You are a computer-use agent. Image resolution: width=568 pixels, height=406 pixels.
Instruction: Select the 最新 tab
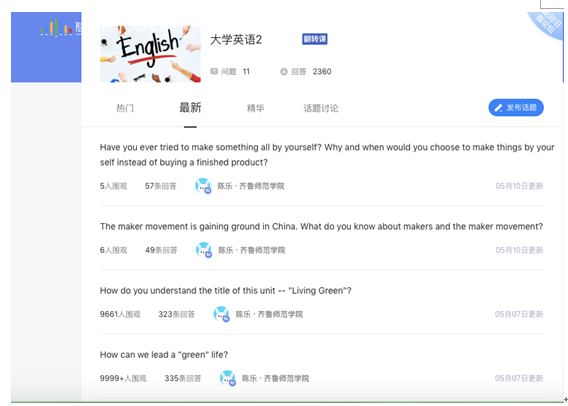[x=190, y=108]
